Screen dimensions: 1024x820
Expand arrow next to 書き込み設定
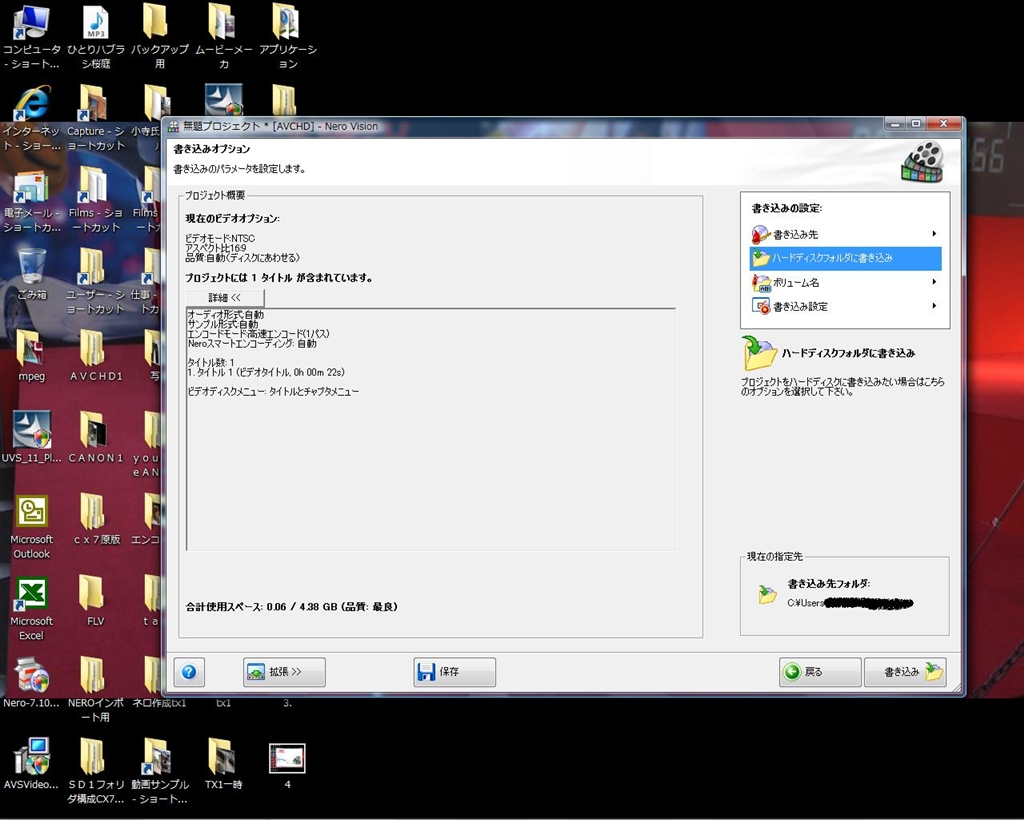[934, 306]
